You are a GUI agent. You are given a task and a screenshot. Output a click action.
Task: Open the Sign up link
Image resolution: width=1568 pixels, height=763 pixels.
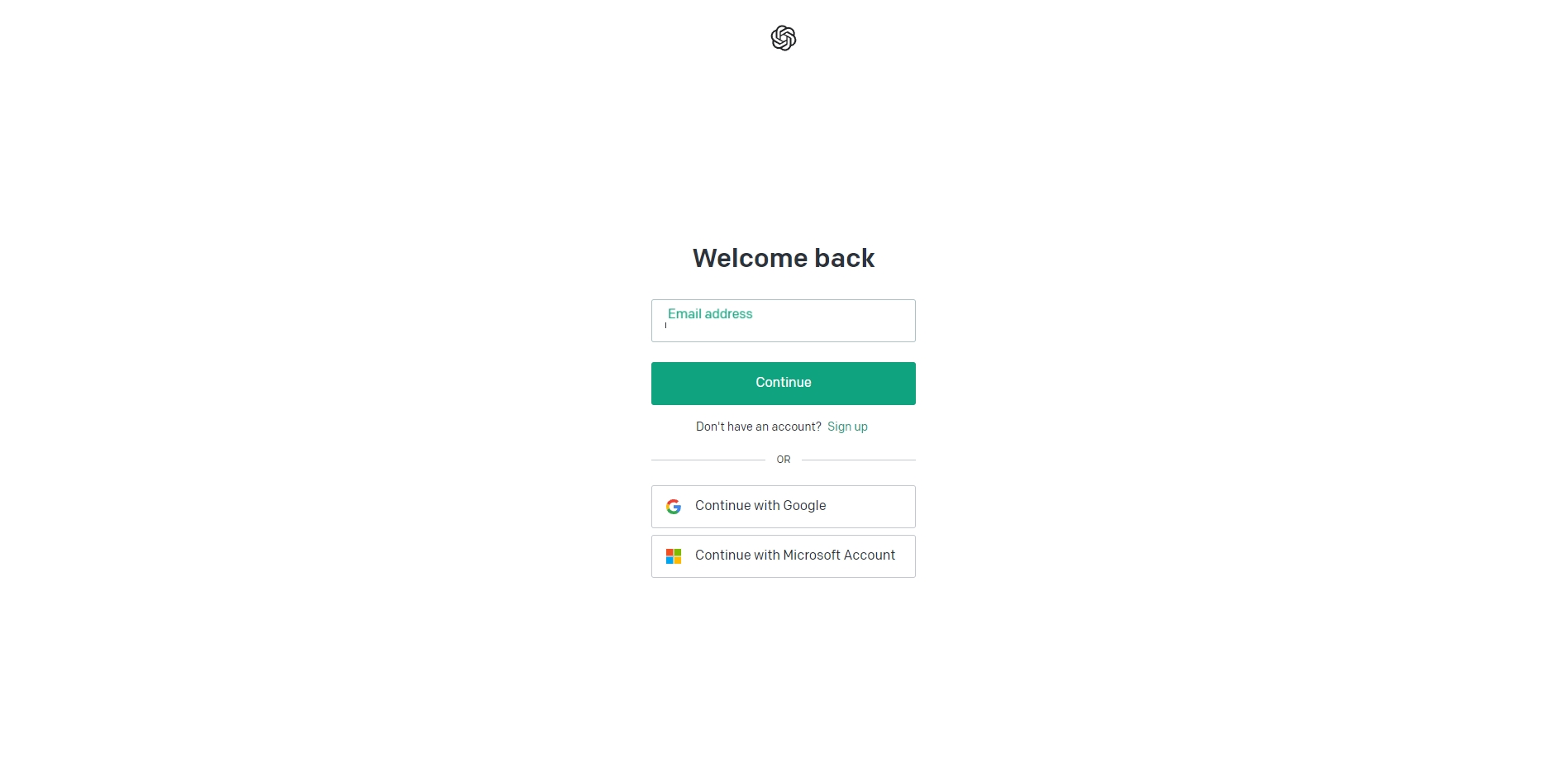(847, 427)
